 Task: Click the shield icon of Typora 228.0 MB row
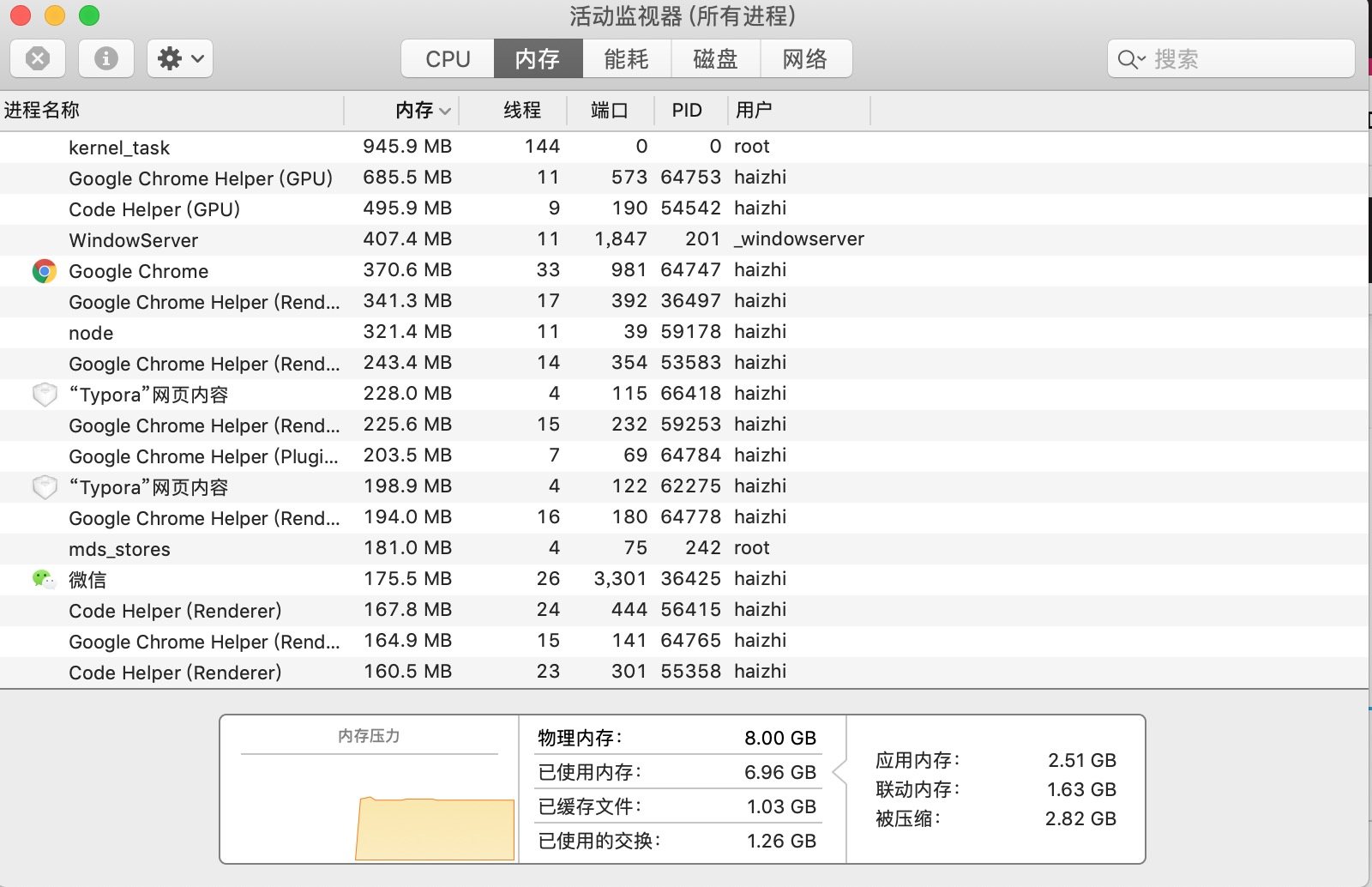[x=45, y=395]
